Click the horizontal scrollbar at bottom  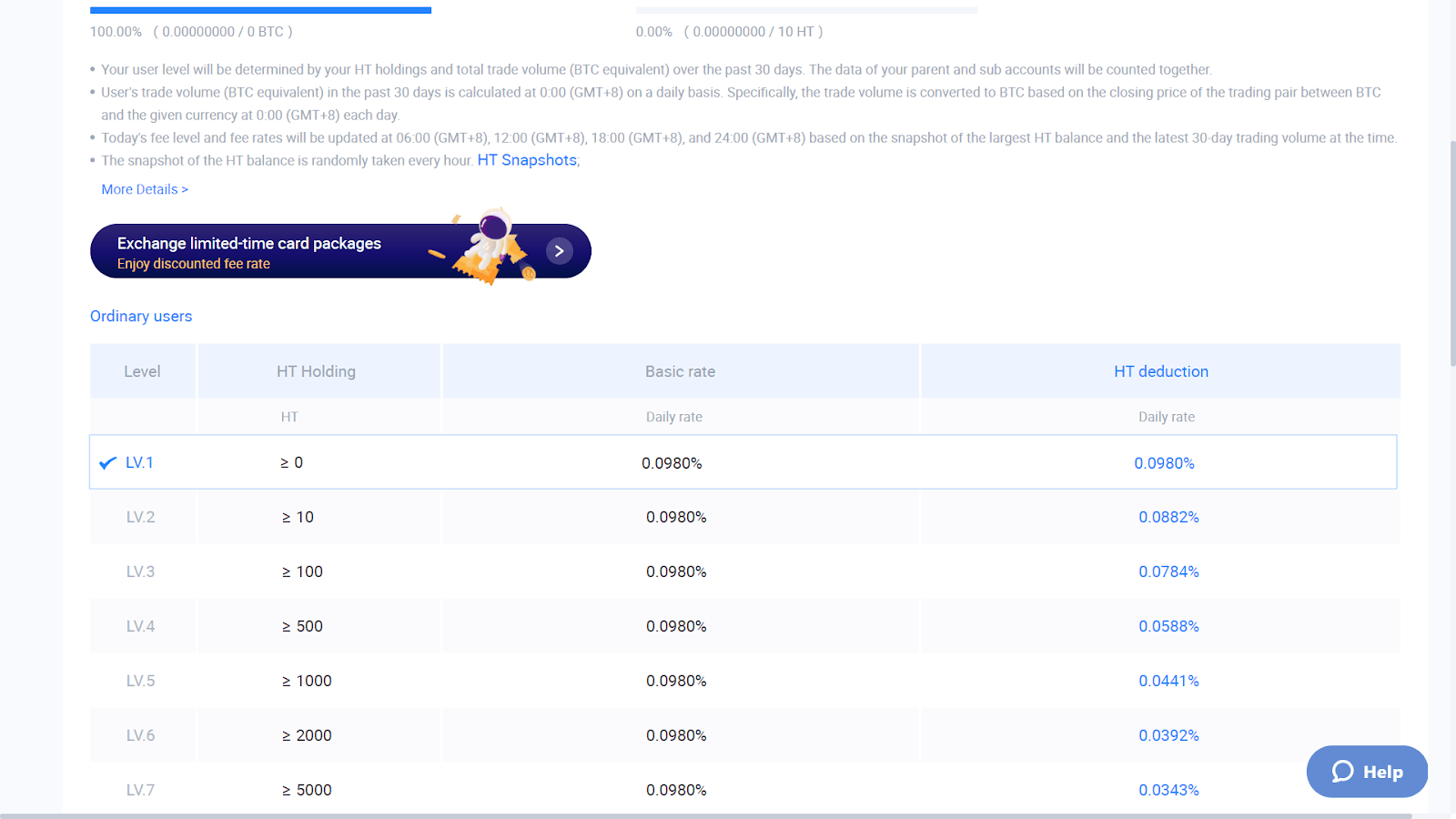click(706, 815)
